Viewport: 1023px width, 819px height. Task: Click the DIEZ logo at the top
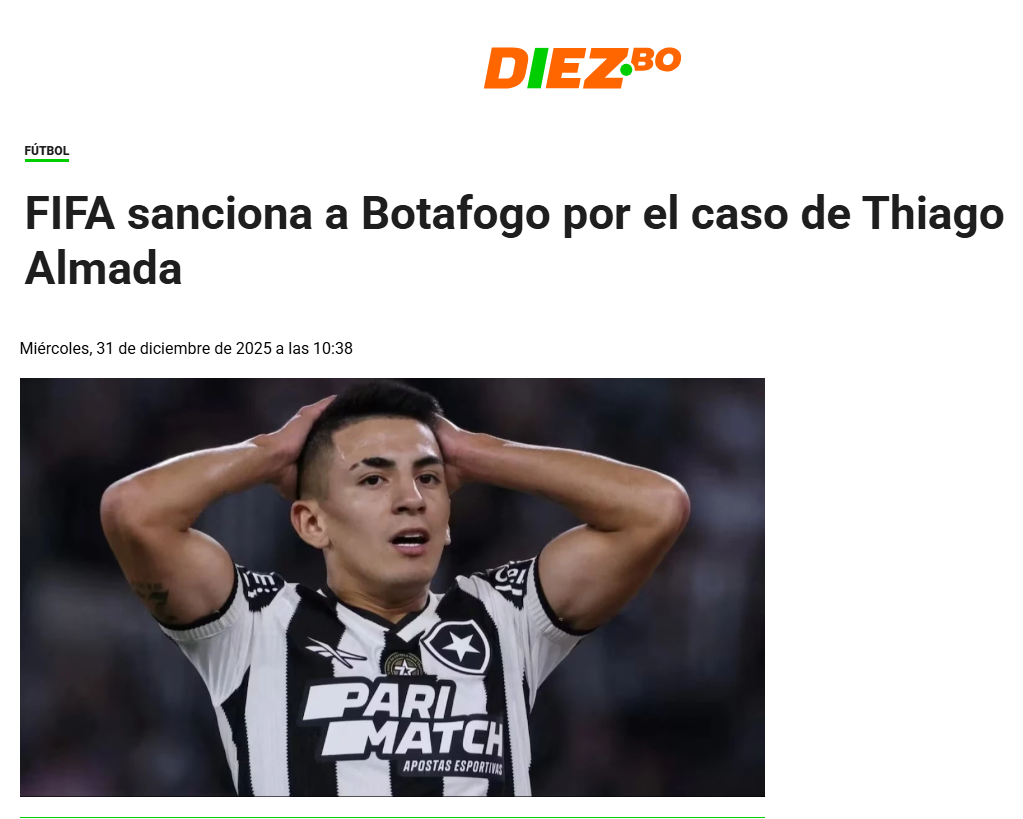(582, 67)
